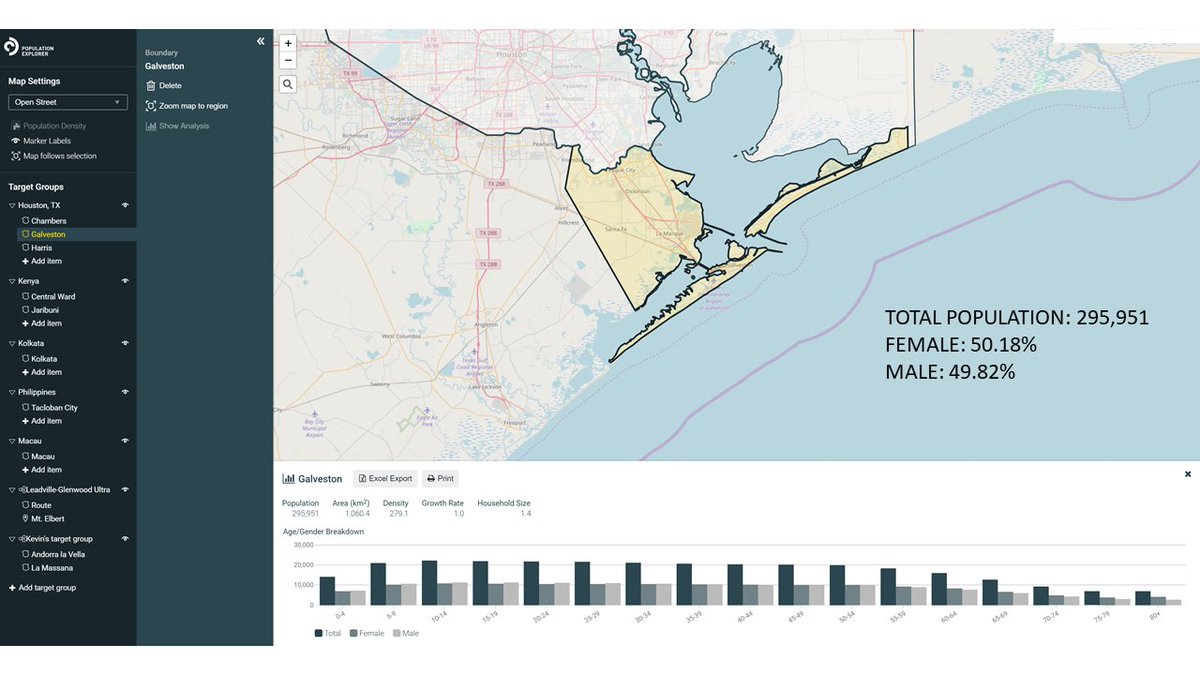Zoom out on the map
The image size is (1200, 675).
click(288, 60)
